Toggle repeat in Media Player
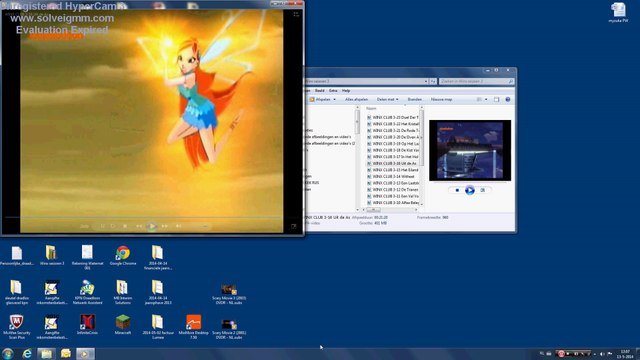The height and width of the screenshot is (360, 640). [x=113, y=226]
